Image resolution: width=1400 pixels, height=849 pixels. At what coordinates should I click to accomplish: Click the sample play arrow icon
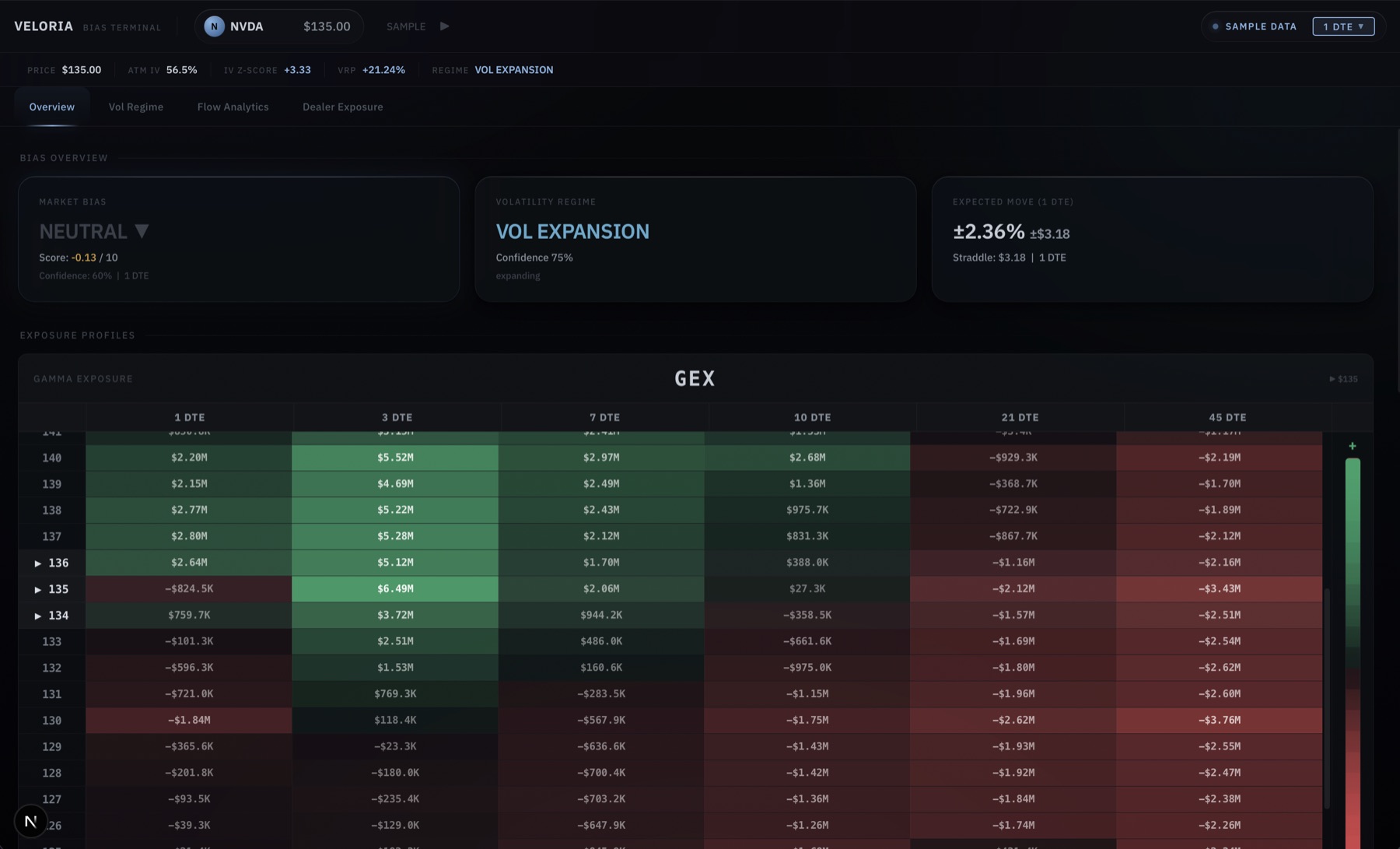(x=445, y=26)
